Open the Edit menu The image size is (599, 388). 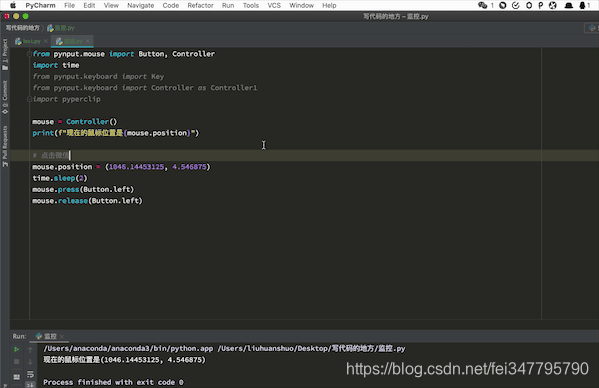click(x=89, y=5)
